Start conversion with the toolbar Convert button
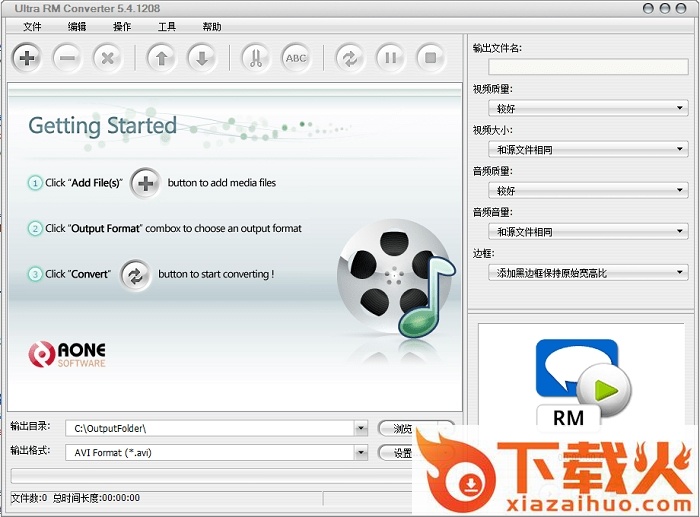 pyautogui.click(x=350, y=58)
